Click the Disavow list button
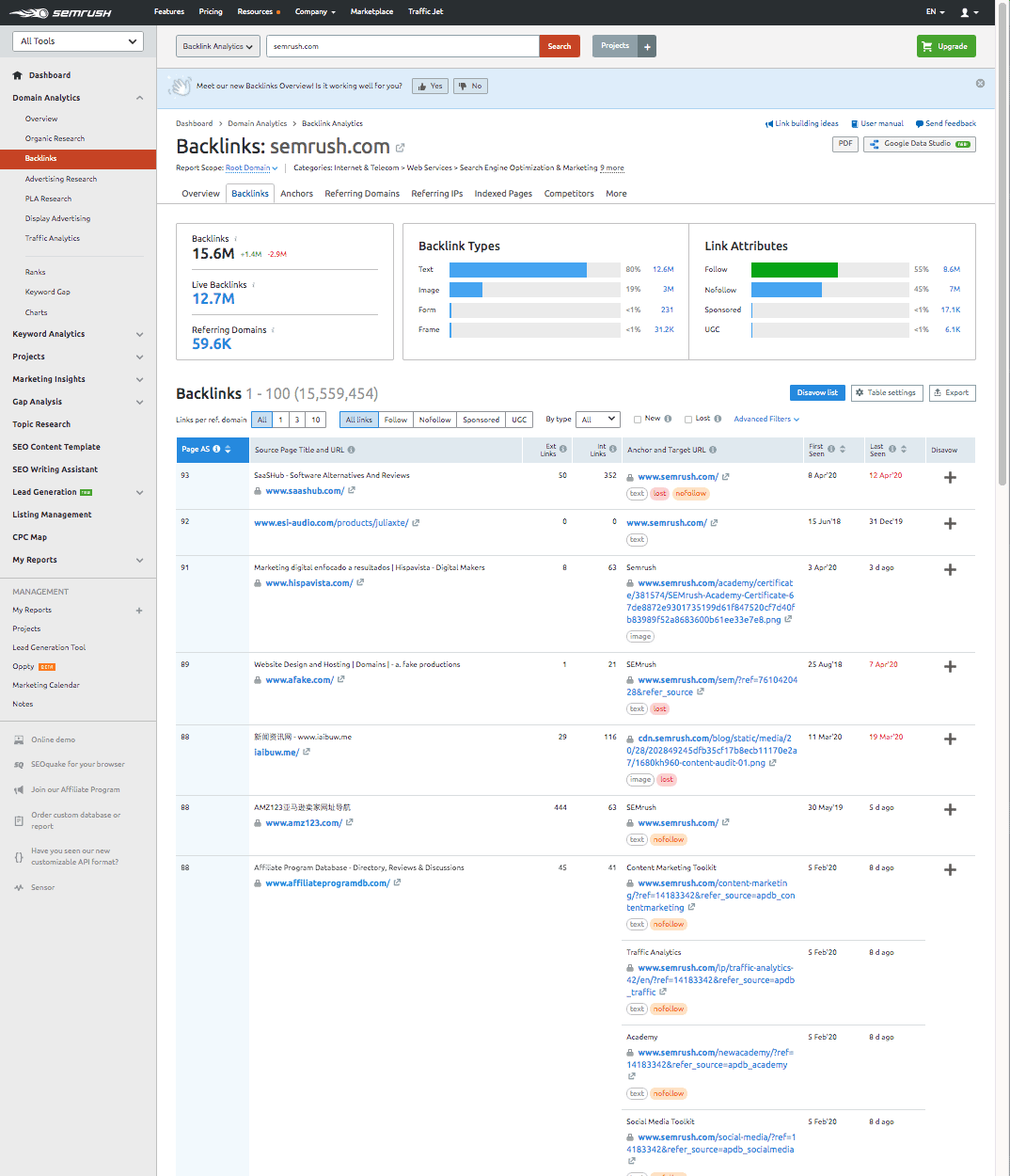Viewport: 1010px width, 1176px height. (x=817, y=393)
